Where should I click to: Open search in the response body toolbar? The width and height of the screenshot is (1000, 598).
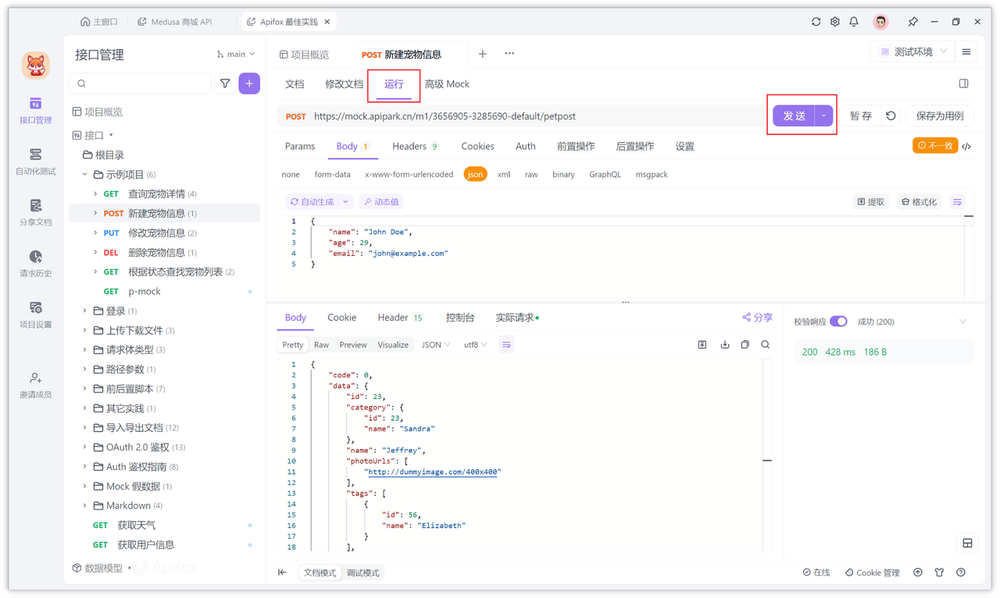click(x=764, y=344)
